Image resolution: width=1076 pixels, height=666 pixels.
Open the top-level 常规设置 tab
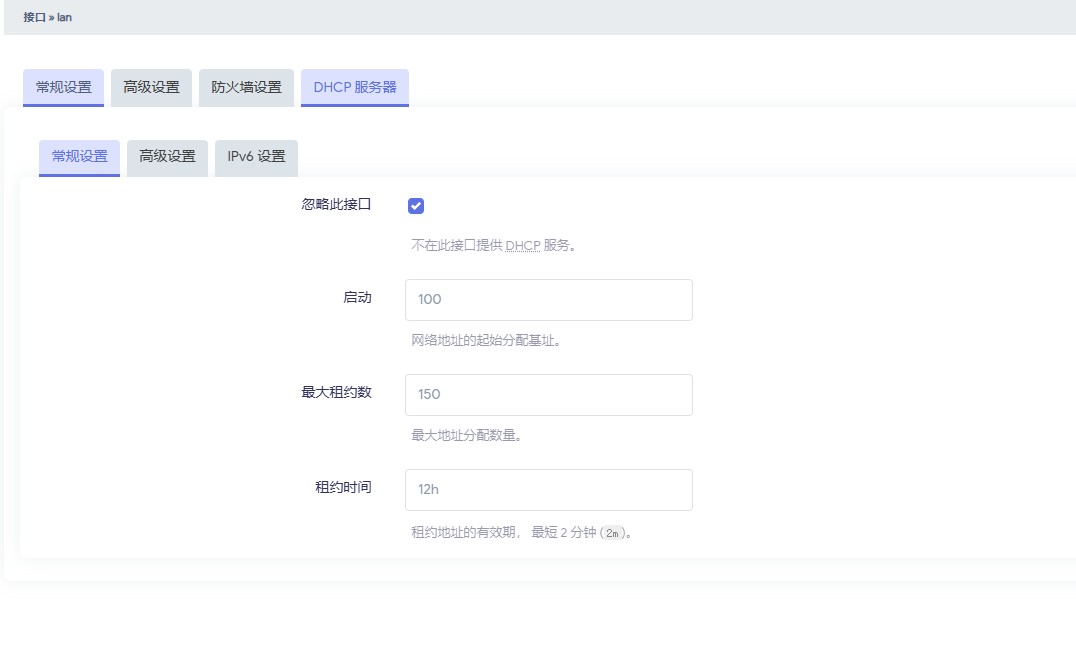pos(64,87)
